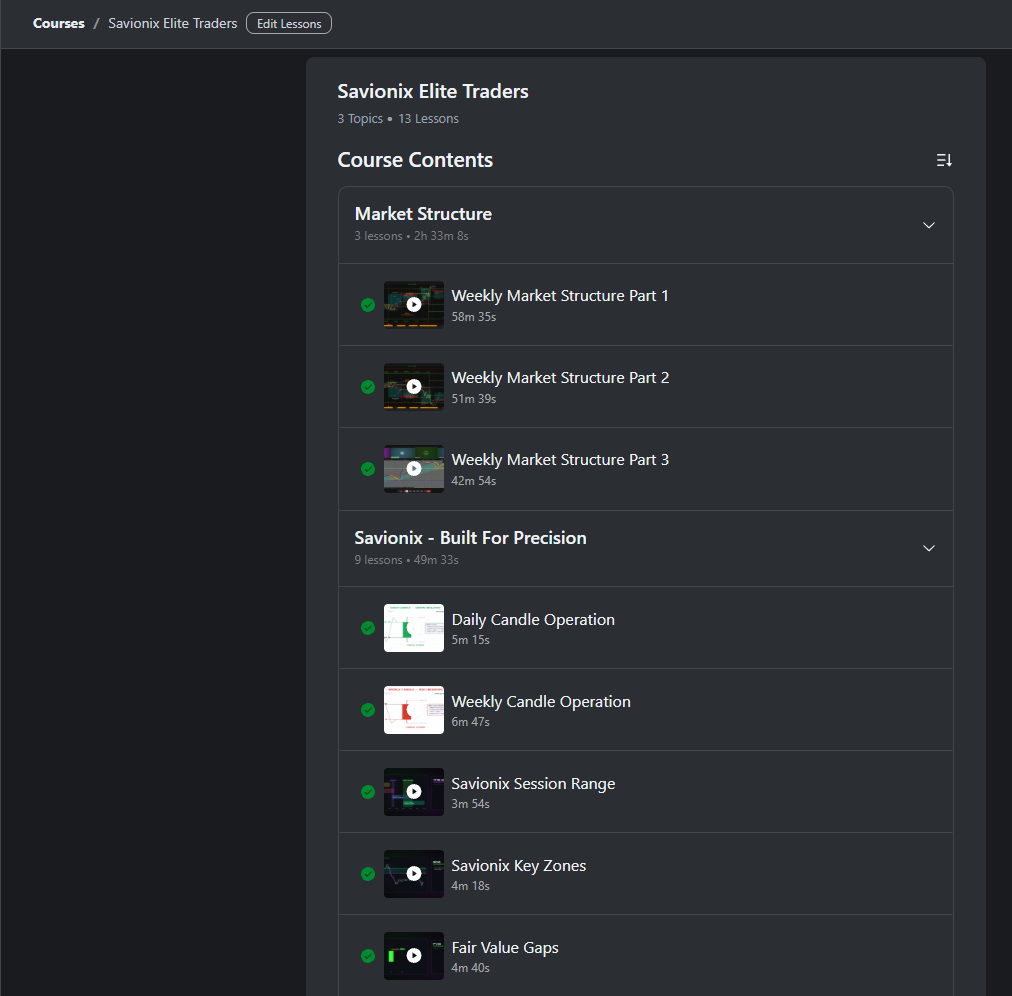The width and height of the screenshot is (1012, 996).
Task: Play Fair Value Gaps video thumbnail
Action: (x=414, y=956)
